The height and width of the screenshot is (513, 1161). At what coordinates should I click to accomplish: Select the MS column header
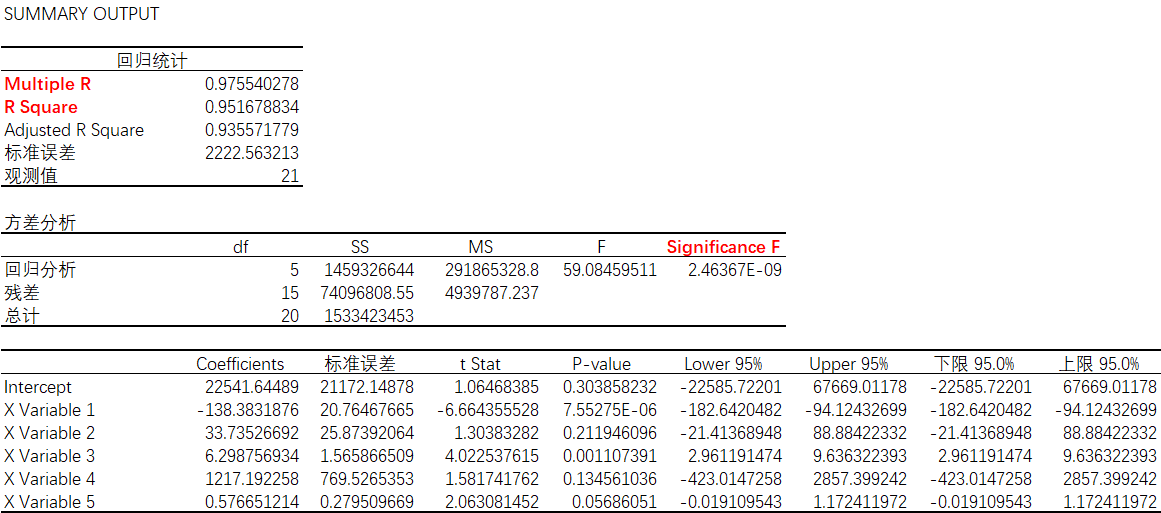coord(481,247)
